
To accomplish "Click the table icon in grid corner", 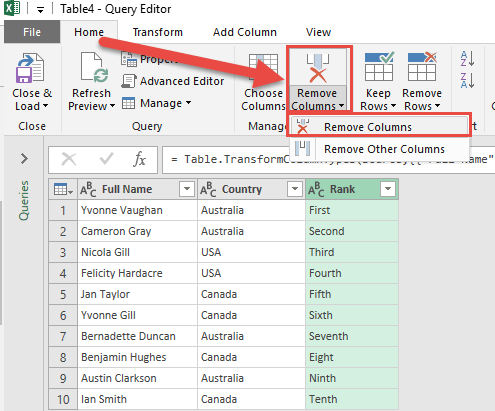I will tap(63, 190).
